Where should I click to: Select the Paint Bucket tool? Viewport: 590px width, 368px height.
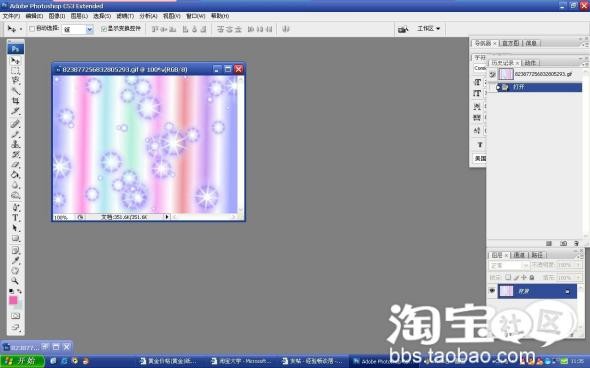pyautogui.click(x=15, y=175)
